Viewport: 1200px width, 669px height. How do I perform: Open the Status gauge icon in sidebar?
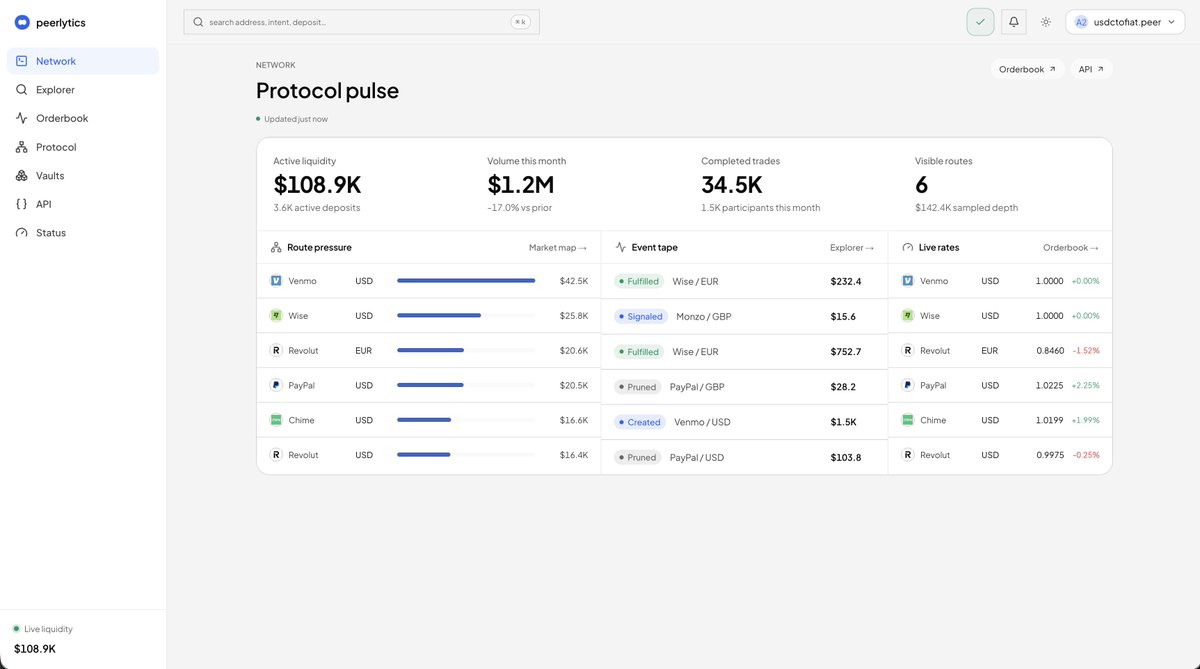(x=22, y=233)
